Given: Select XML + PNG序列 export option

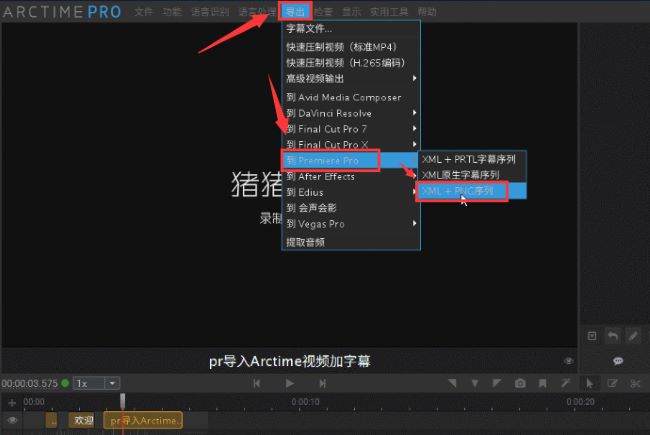Looking at the screenshot, I should [461, 191].
